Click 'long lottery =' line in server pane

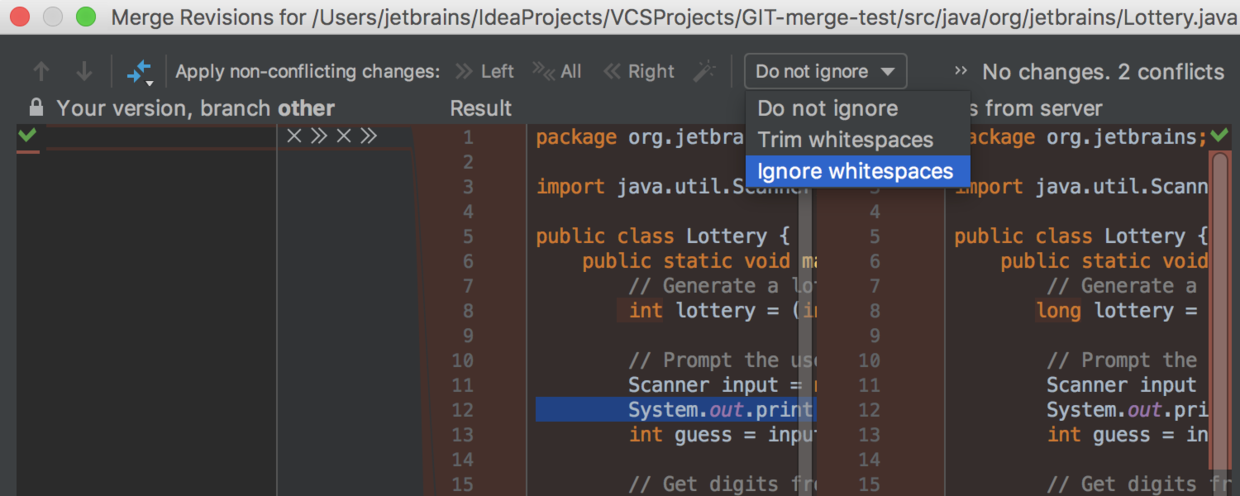click(1119, 310)
